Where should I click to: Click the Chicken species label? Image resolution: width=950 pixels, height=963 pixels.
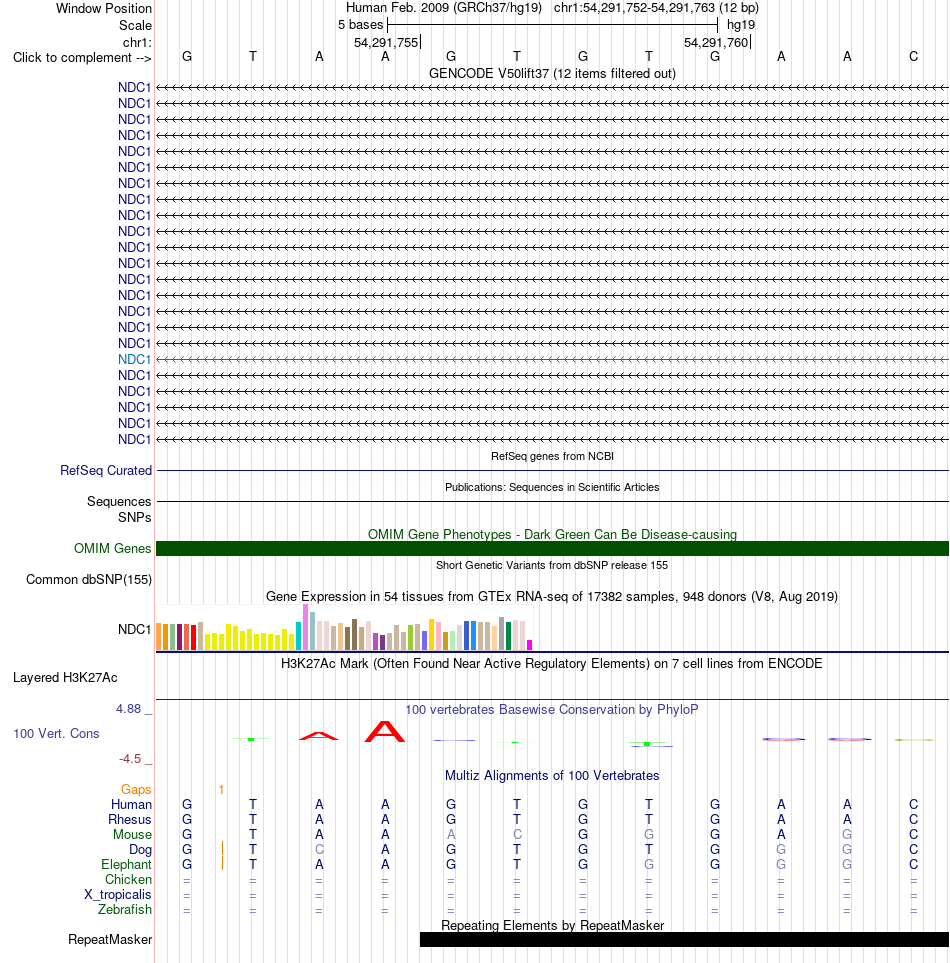click(x=128, y=879)
